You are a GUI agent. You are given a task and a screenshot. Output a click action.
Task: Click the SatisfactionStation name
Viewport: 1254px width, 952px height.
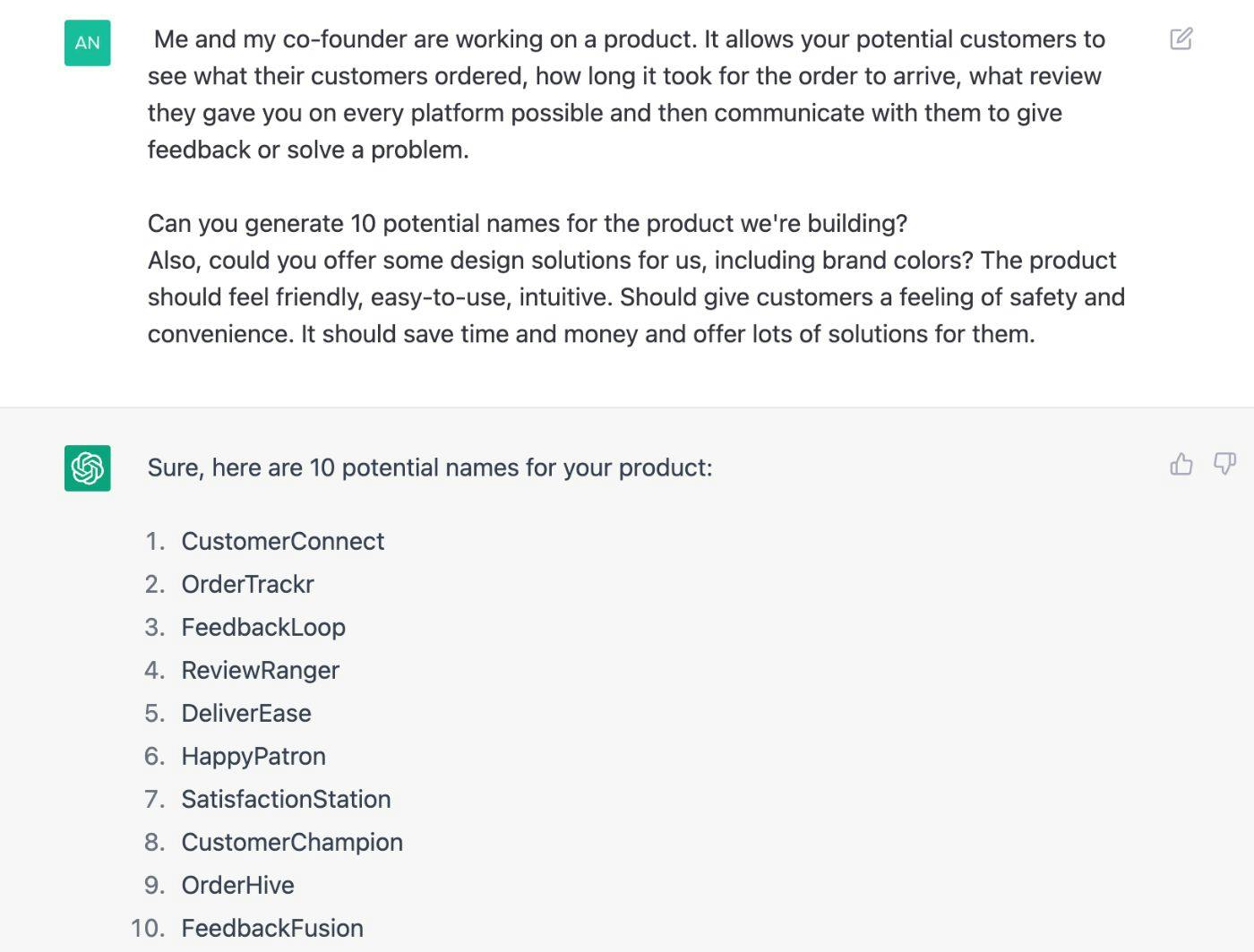(x=286, y=799)
